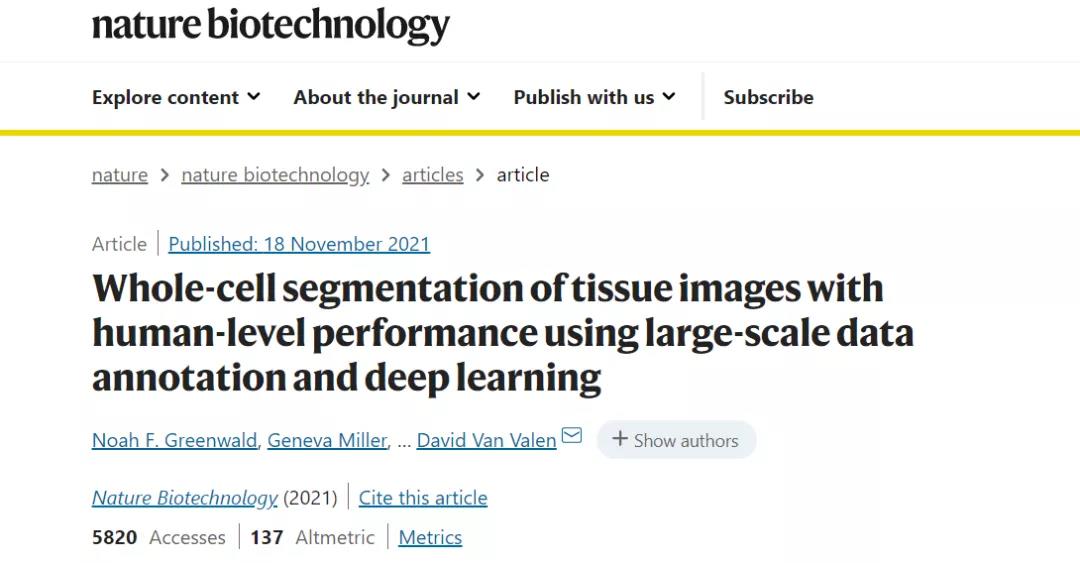The height and width of the screenshot is (563, 1080).
Task: Click the Published: 18 November 2021 link
Action: coord(299,244)
